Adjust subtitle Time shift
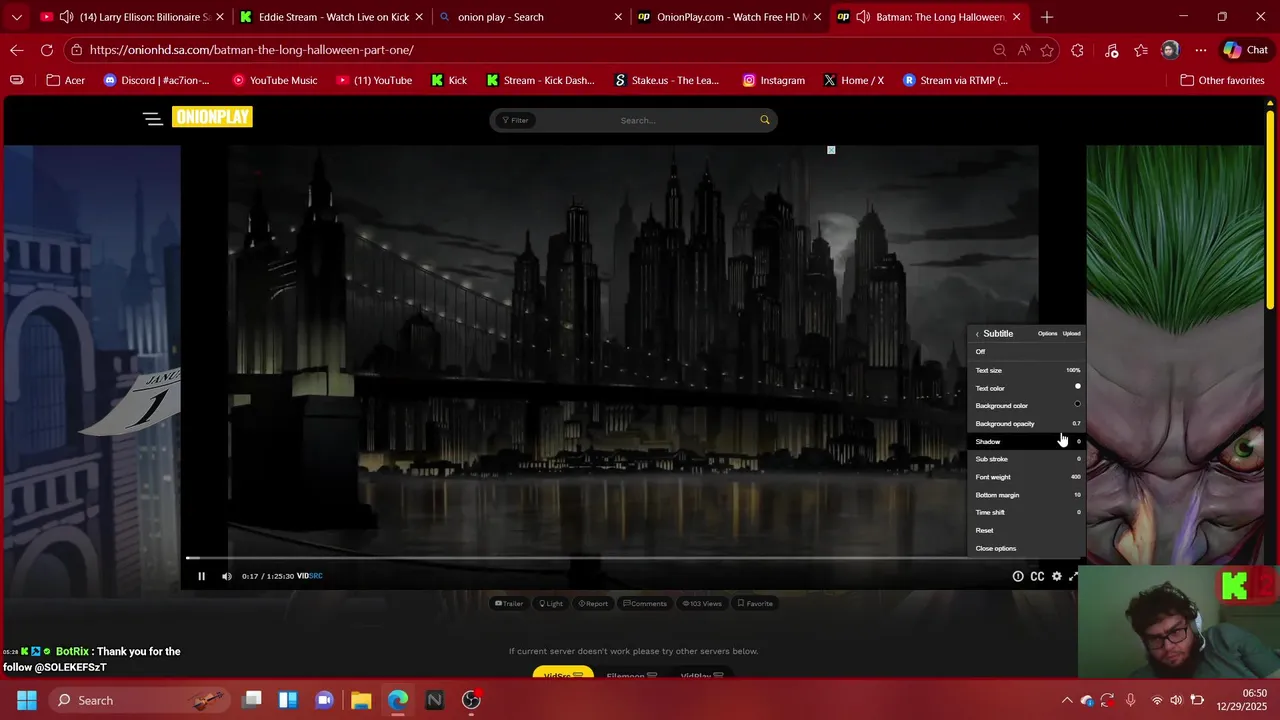Image resolution: width=1280 pixels, height=720 pixels. click(x=1027, y=512)
